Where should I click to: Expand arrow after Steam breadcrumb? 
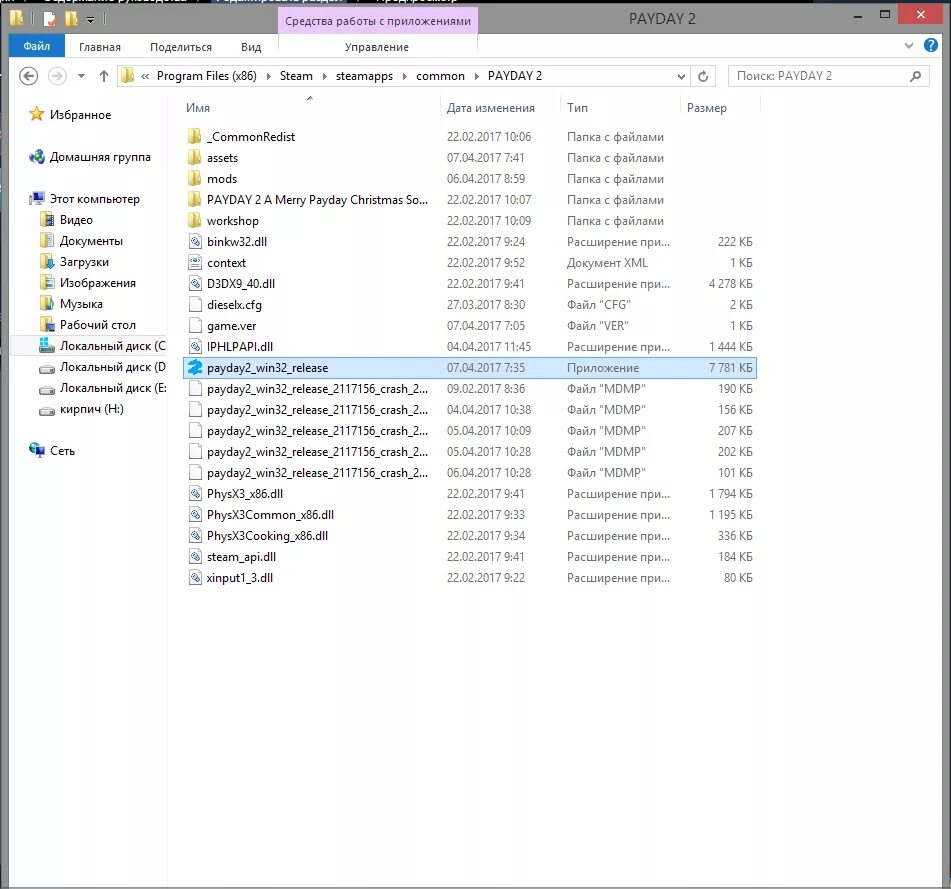[x=324, y=76]
